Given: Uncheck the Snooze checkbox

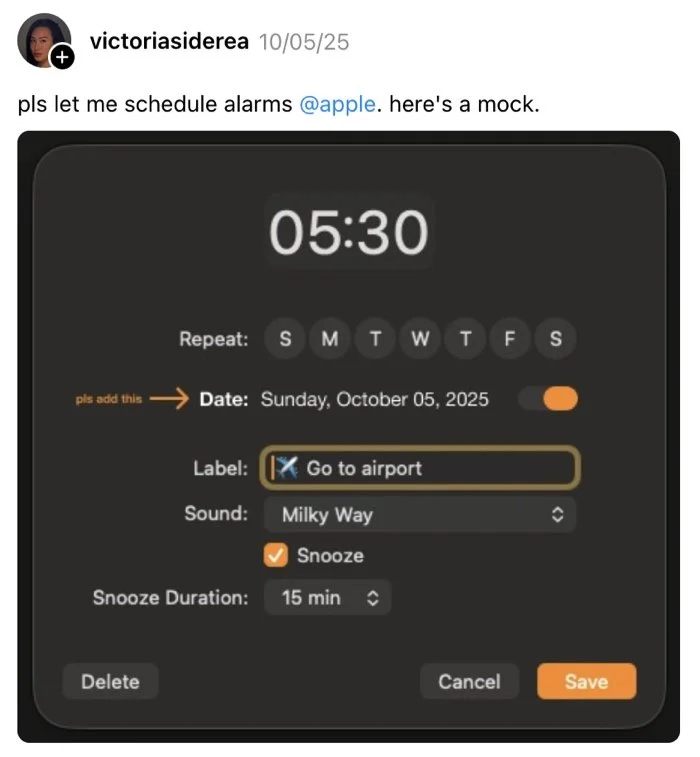Looking at the screenshot, I should click(276, 555).
